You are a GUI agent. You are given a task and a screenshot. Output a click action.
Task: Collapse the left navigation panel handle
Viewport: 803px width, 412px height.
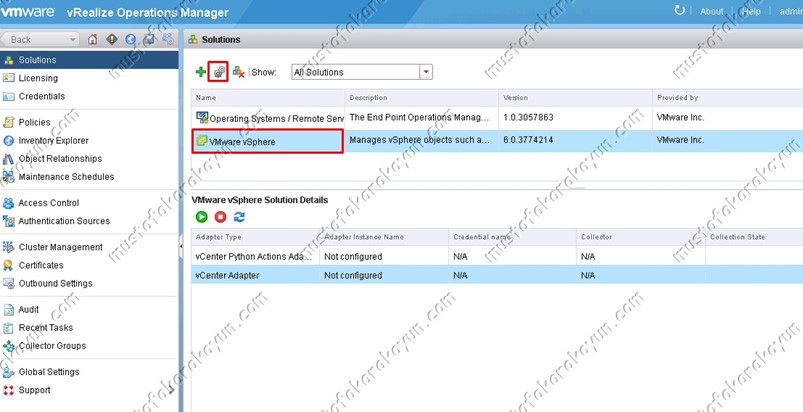(x=180, y=247)
